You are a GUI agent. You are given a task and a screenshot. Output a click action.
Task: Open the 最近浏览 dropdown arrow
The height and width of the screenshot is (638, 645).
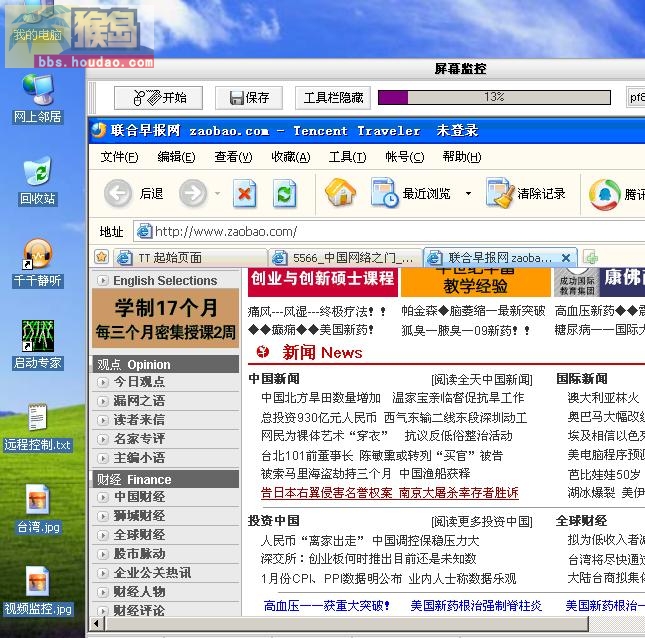[x=468, y=193]
